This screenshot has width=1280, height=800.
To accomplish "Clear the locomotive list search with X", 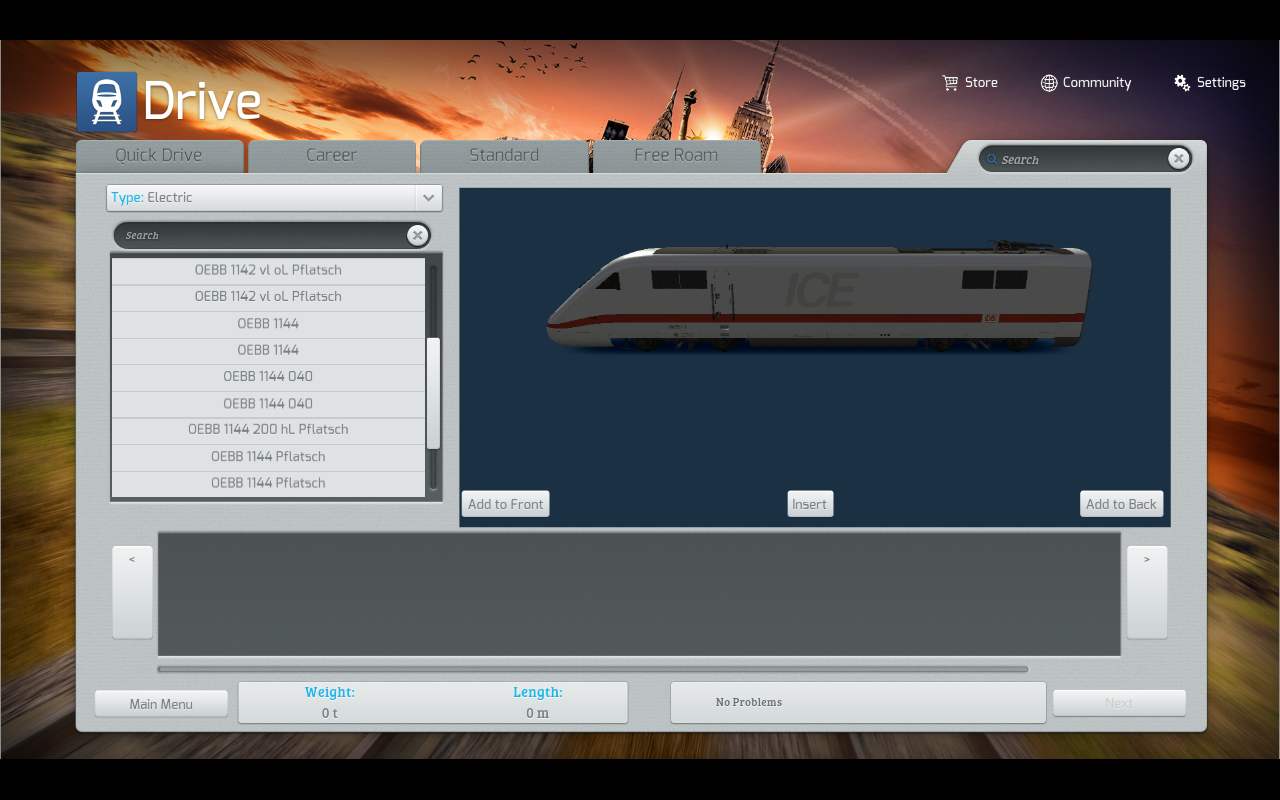I will [417, 235].
